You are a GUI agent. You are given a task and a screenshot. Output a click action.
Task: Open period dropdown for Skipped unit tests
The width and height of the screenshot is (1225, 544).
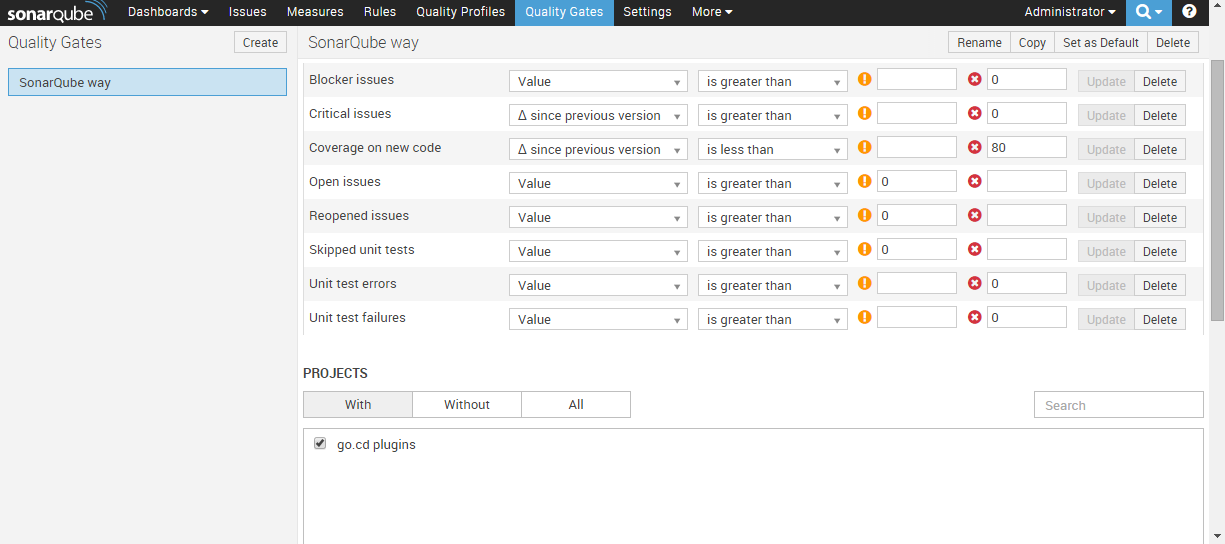pos(598,251)
